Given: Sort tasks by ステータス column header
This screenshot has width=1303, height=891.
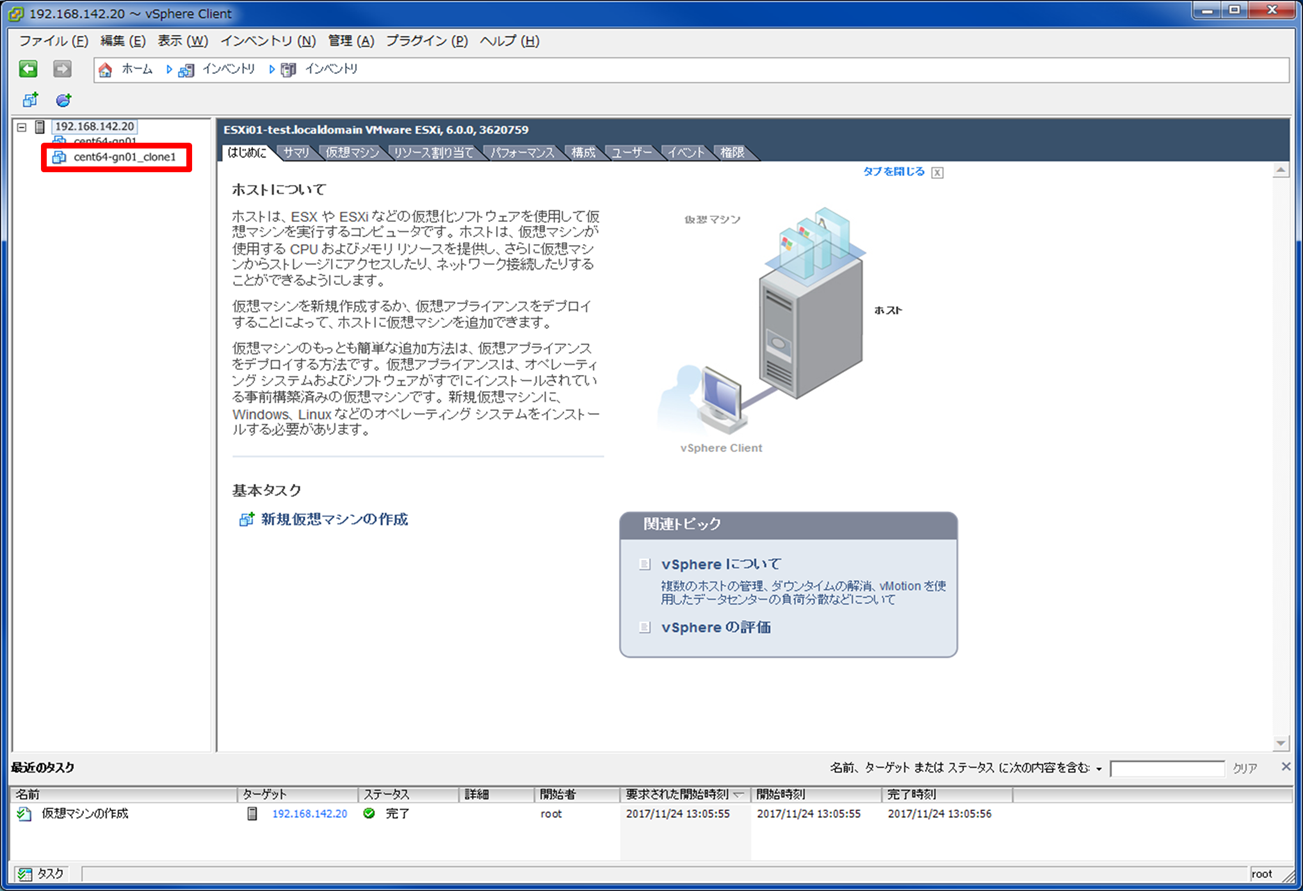Looking at the screenshot, I should pyautogui.click(x=409, y=795).
